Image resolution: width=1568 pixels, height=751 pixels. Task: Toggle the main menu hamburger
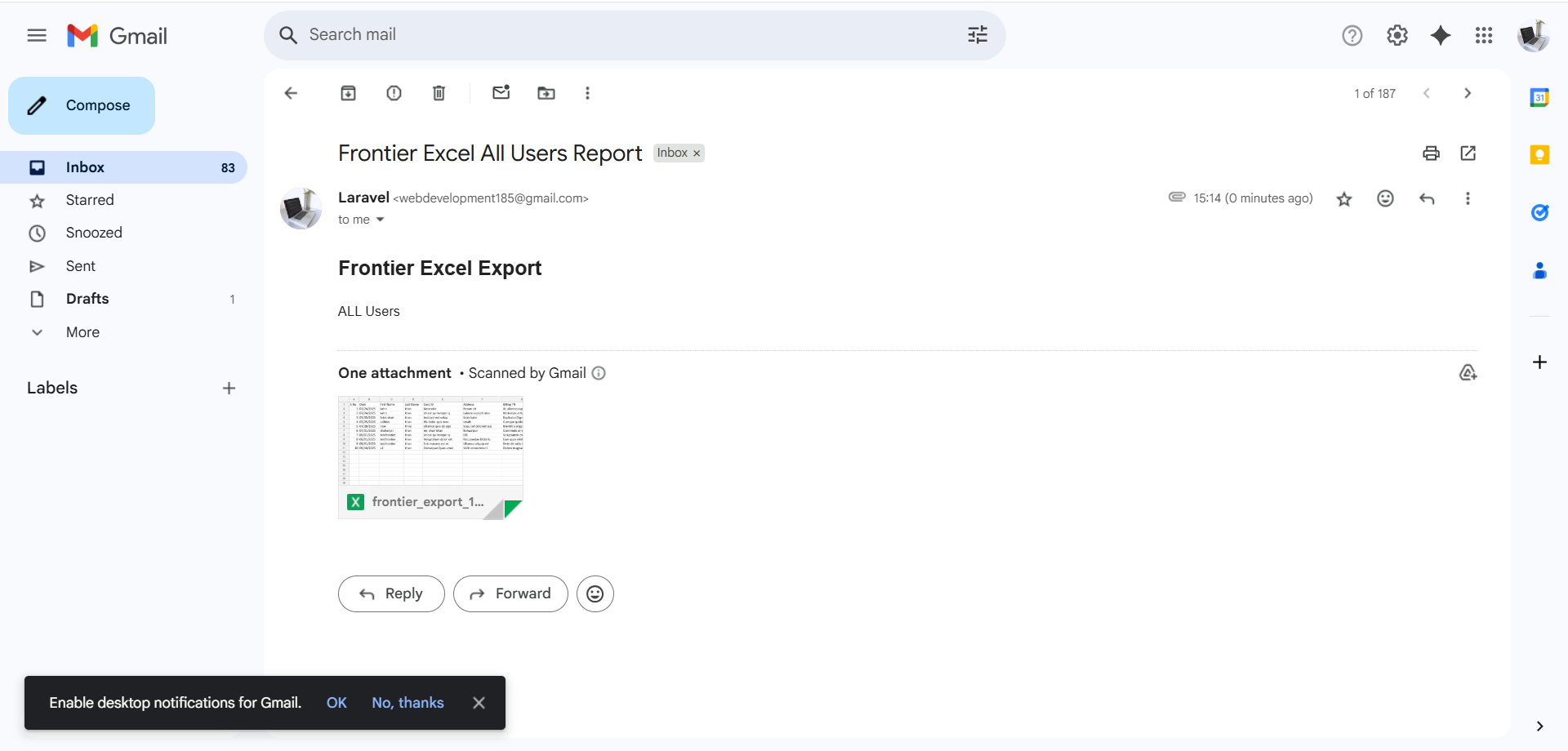click(37, 36)
